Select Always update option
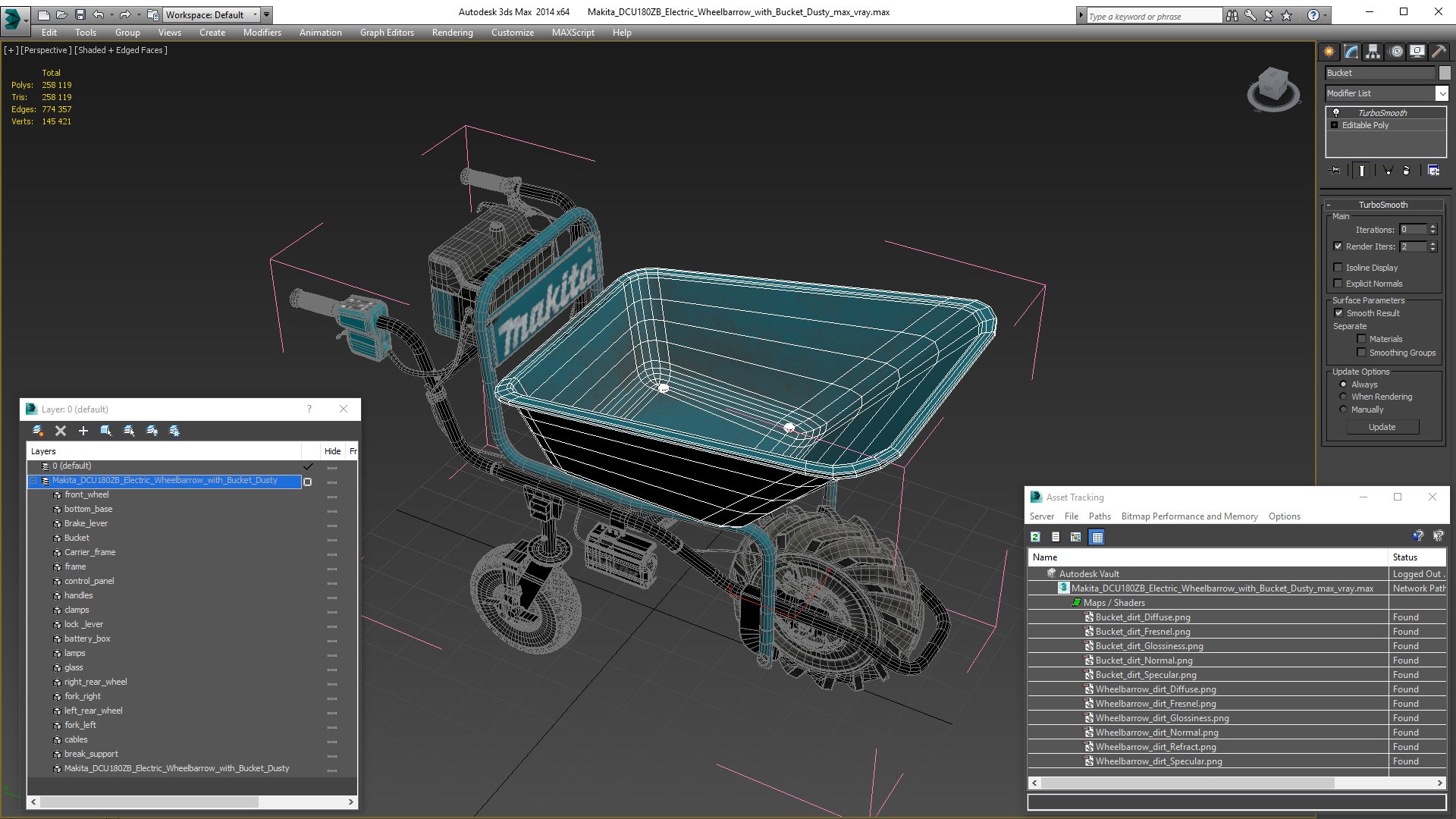 click(x=1343, y=384)
